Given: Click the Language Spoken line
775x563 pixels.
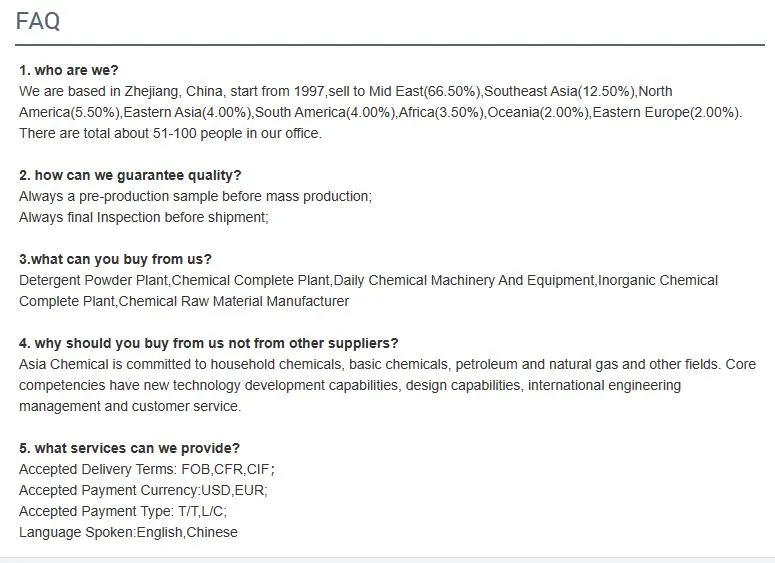Looking at the screenshot, I should tap(128, 532).
